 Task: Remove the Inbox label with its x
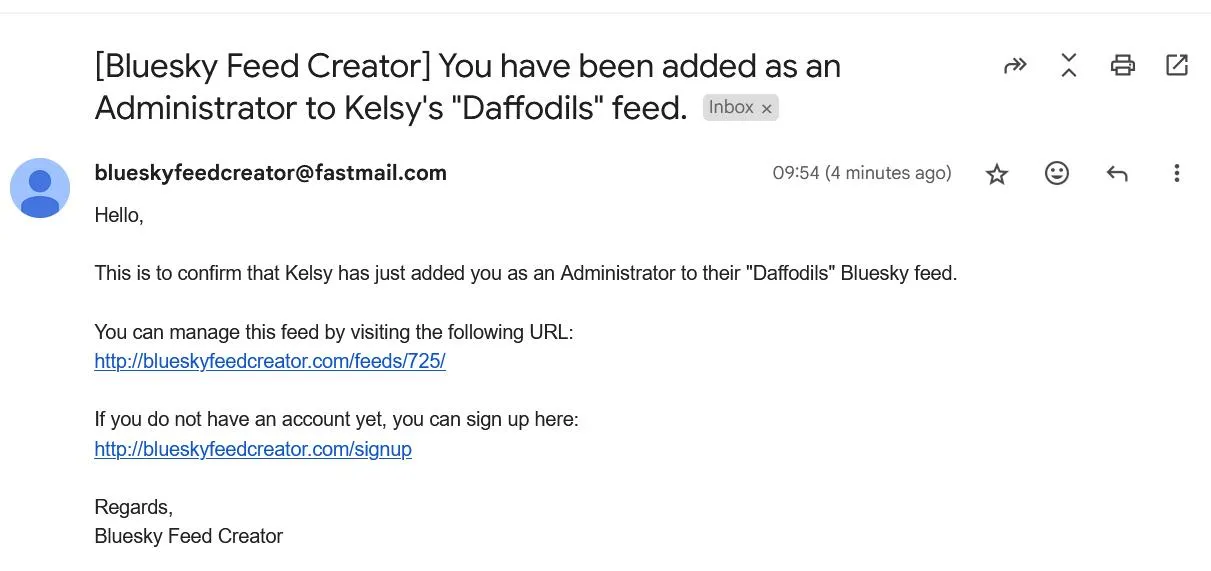click(x=767, y=109)
